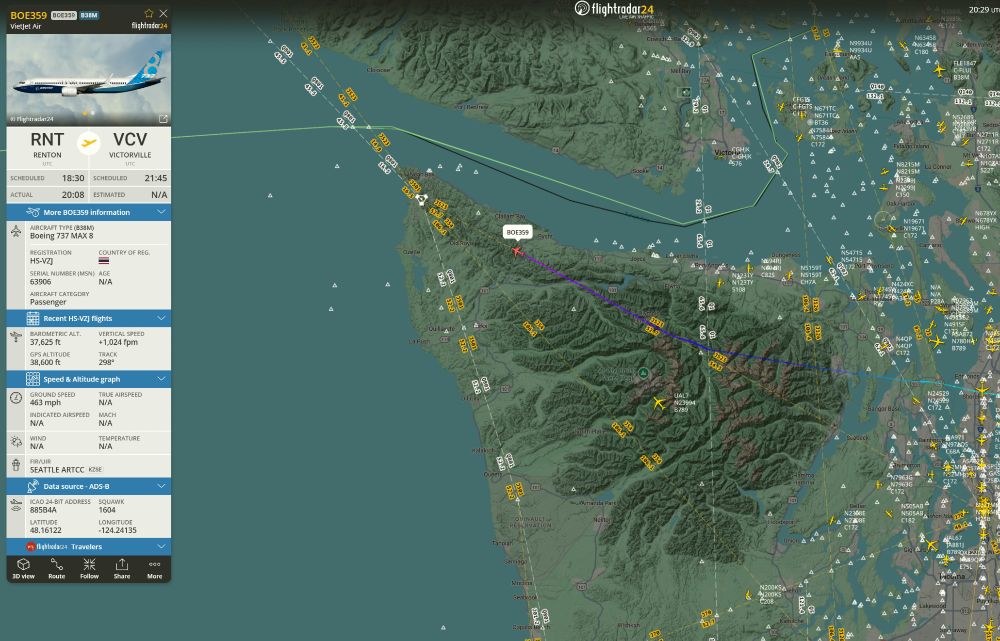Expand flightradar24 Travelers section

click(x=89, y=547)
